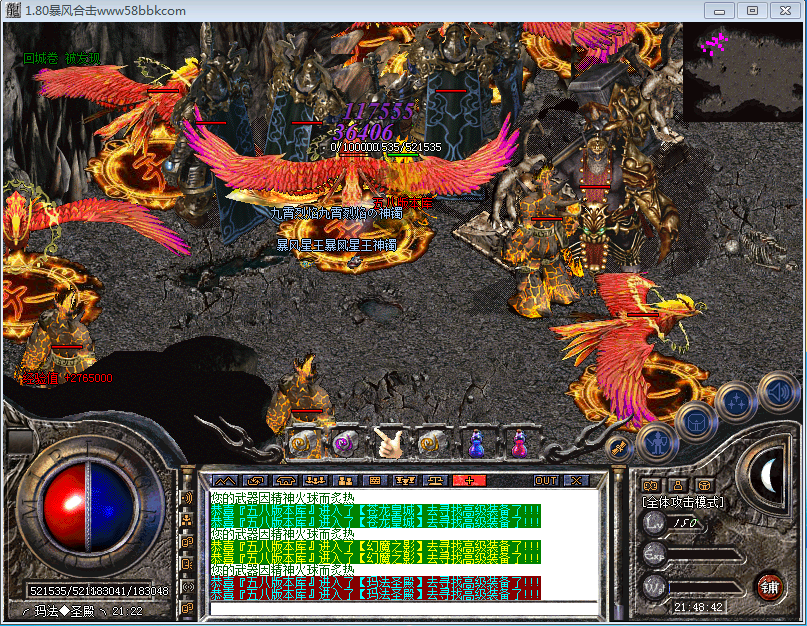Click the crescent moon day-night indicator
Screen dimensions: 807x626
click(769, 476)
